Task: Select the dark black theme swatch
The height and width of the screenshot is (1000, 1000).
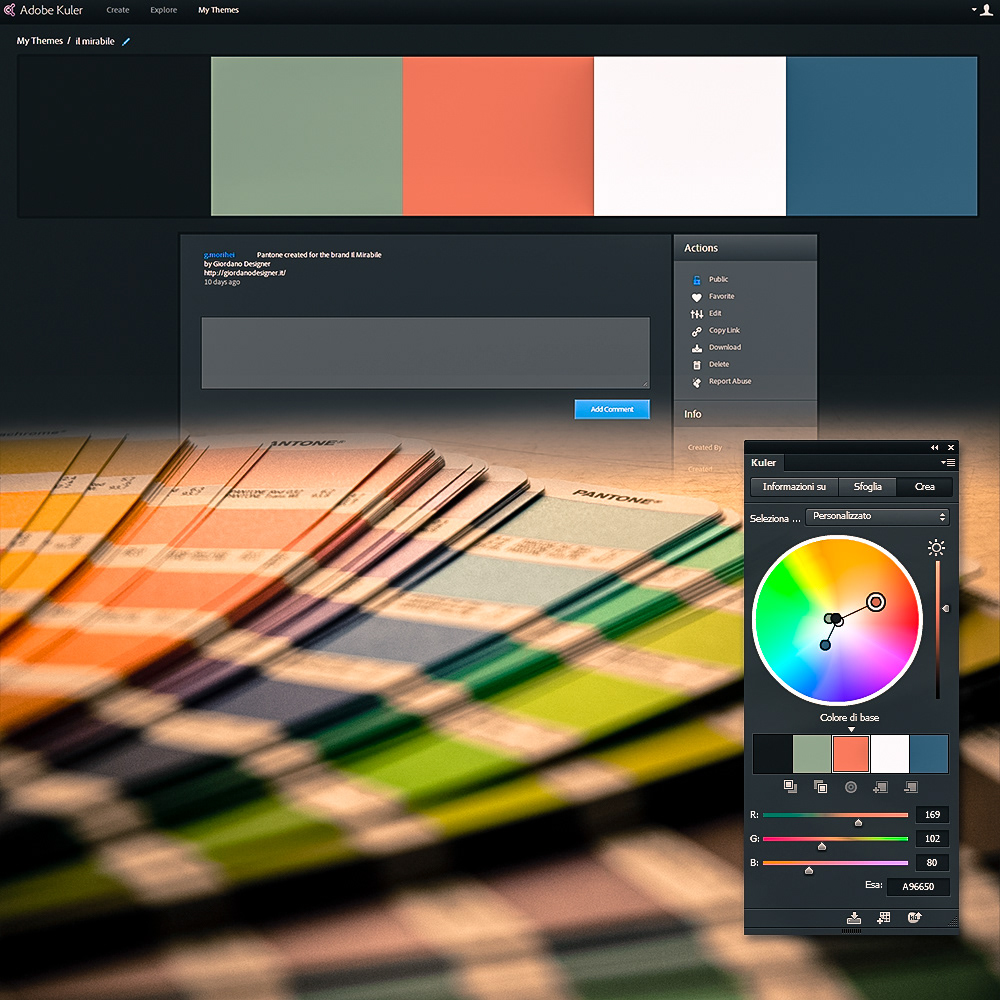Action: click(115, 136)
